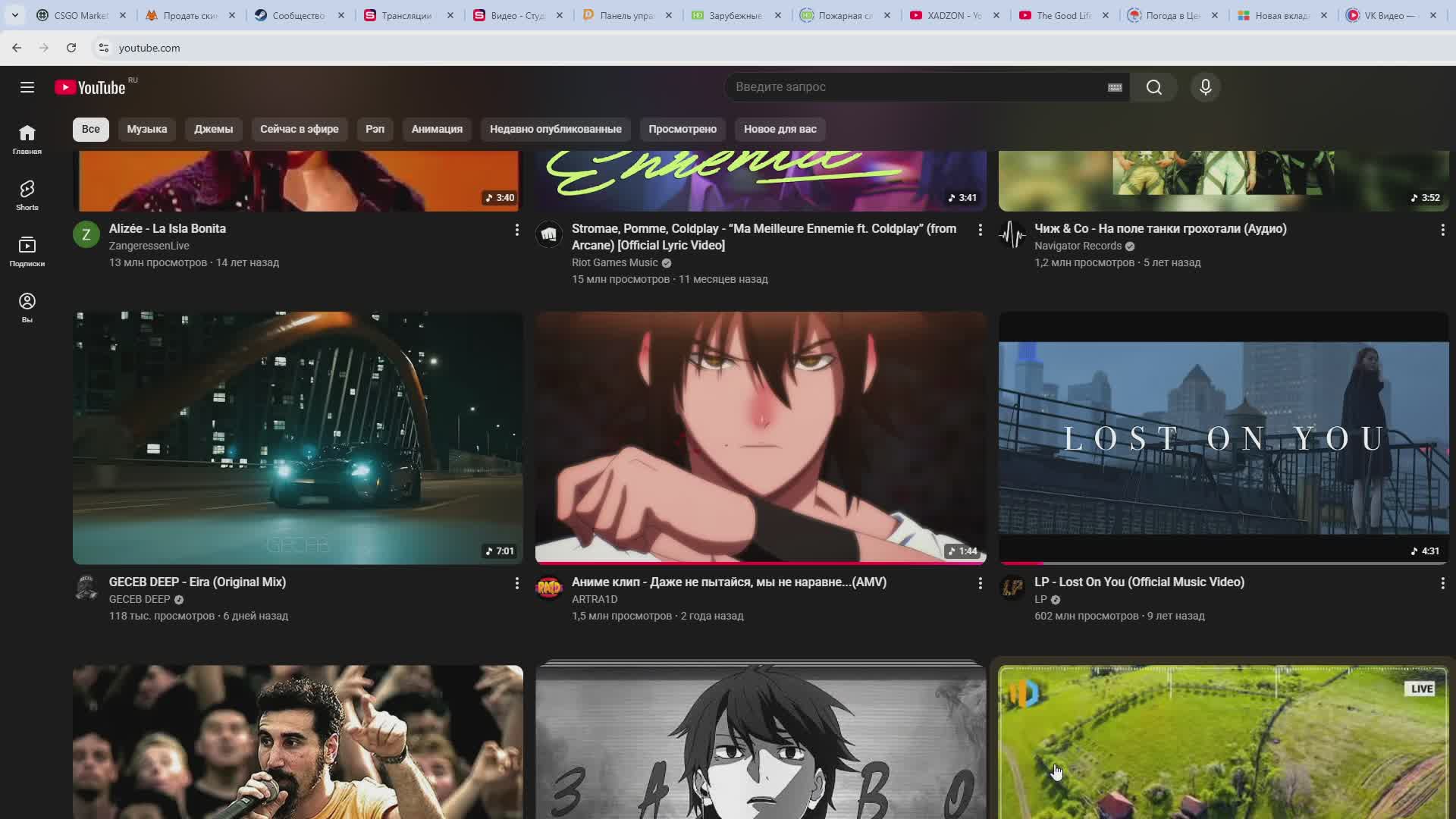Open the 'Вы' profile sidebar icon

pyautogui.click(x=27, y=307)
